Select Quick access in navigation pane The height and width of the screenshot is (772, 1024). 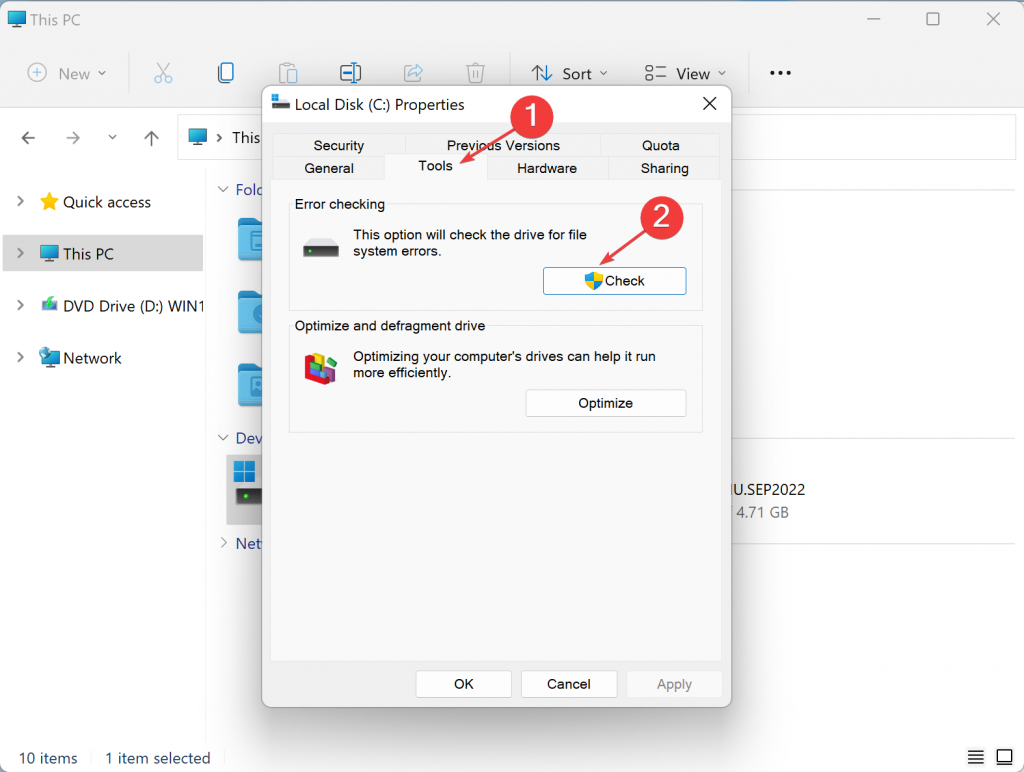(95, 202)
